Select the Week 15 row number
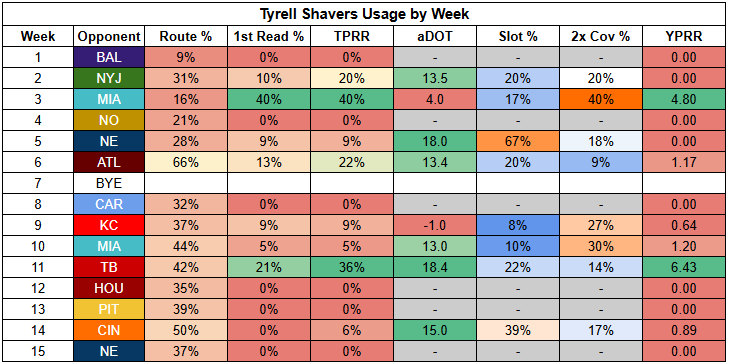This screenshot has height=364, width=729. [x=38, y=351]
